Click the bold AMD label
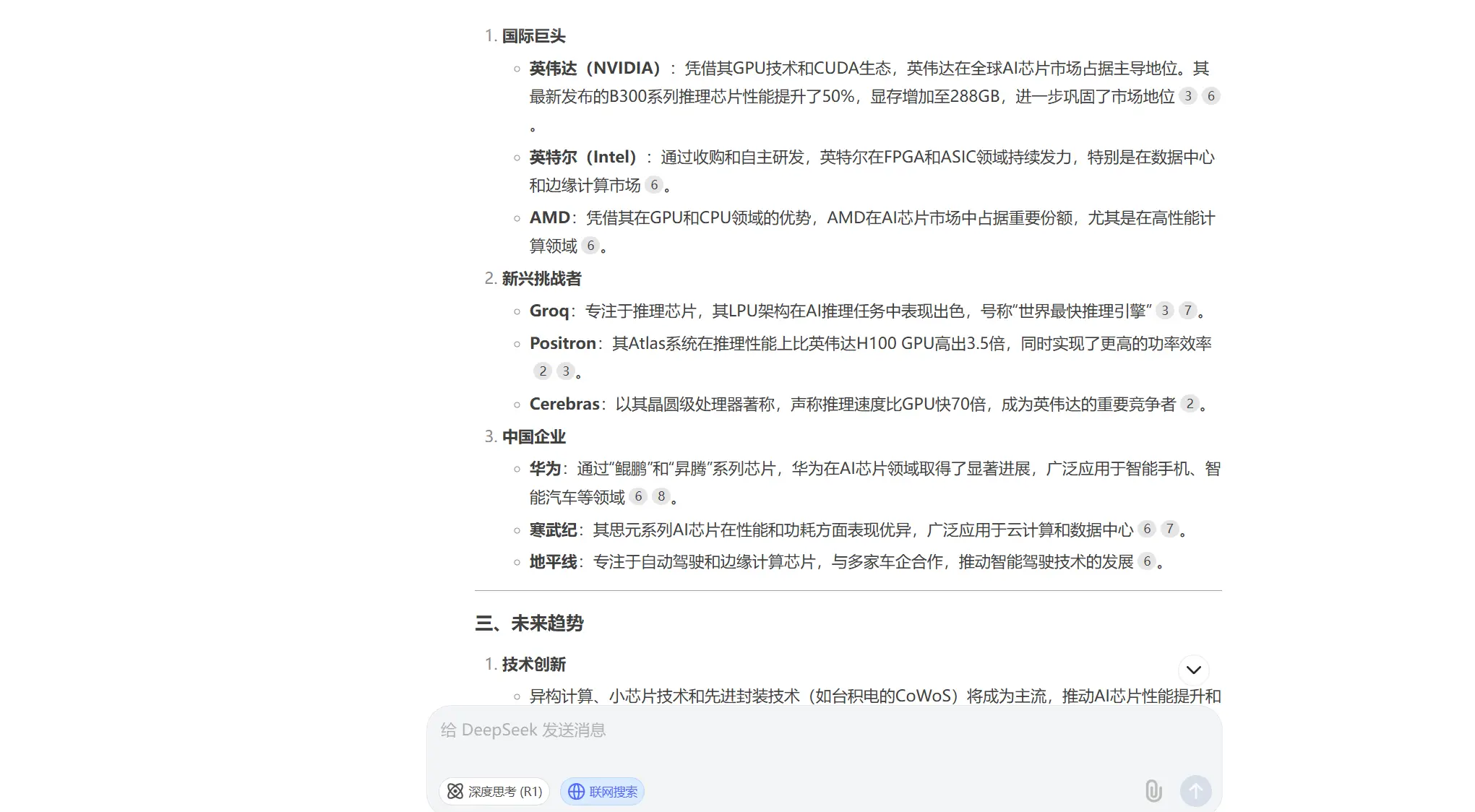This screenshot has width=1475, height=812. 550,218
